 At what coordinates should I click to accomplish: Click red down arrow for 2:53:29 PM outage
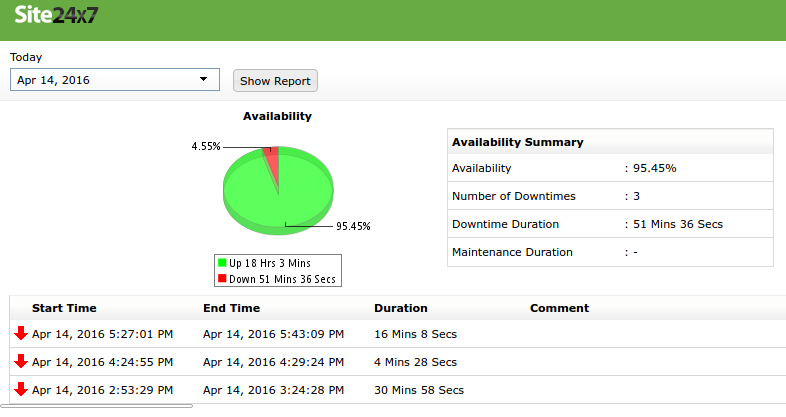(21, 389)
